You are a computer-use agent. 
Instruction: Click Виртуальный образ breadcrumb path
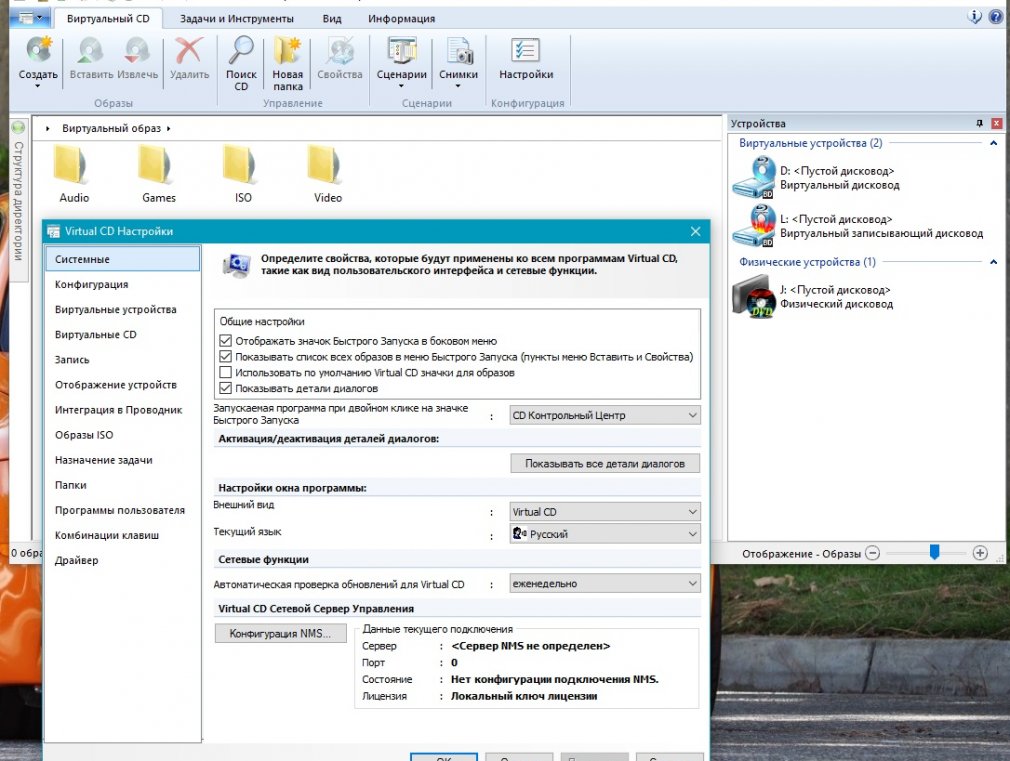[111, 128]
